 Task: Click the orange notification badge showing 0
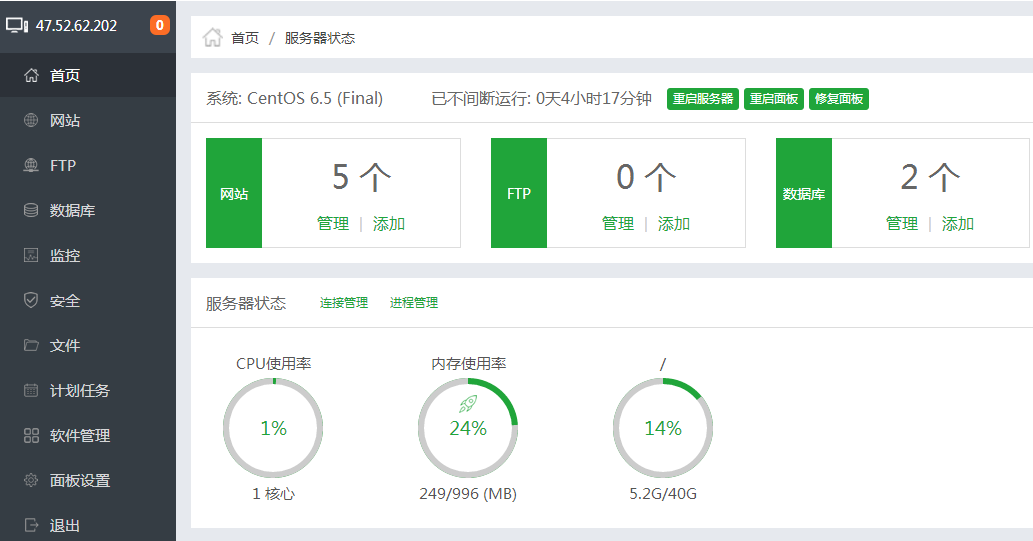[160, 26]
